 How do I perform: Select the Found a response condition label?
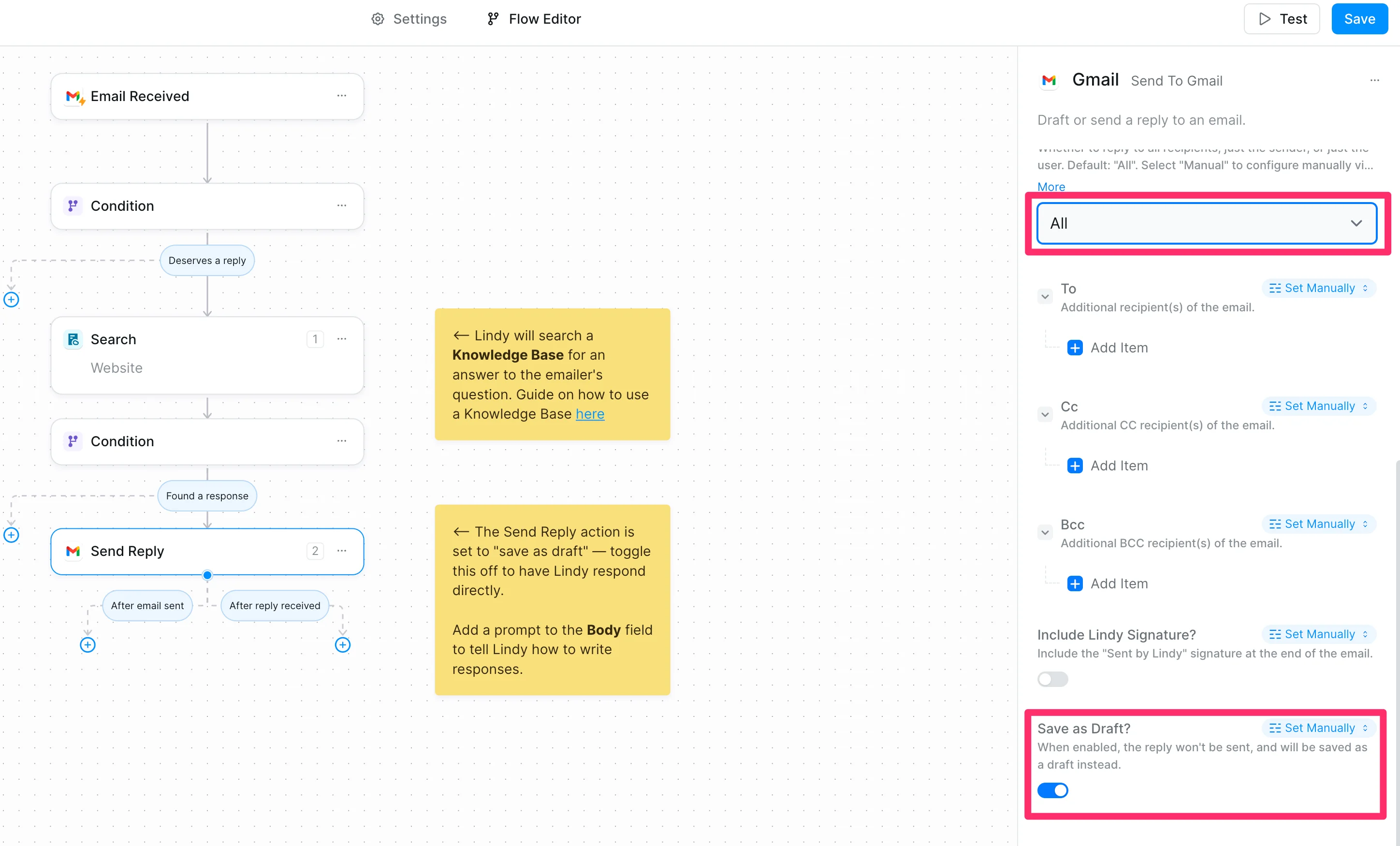[207, 496]
